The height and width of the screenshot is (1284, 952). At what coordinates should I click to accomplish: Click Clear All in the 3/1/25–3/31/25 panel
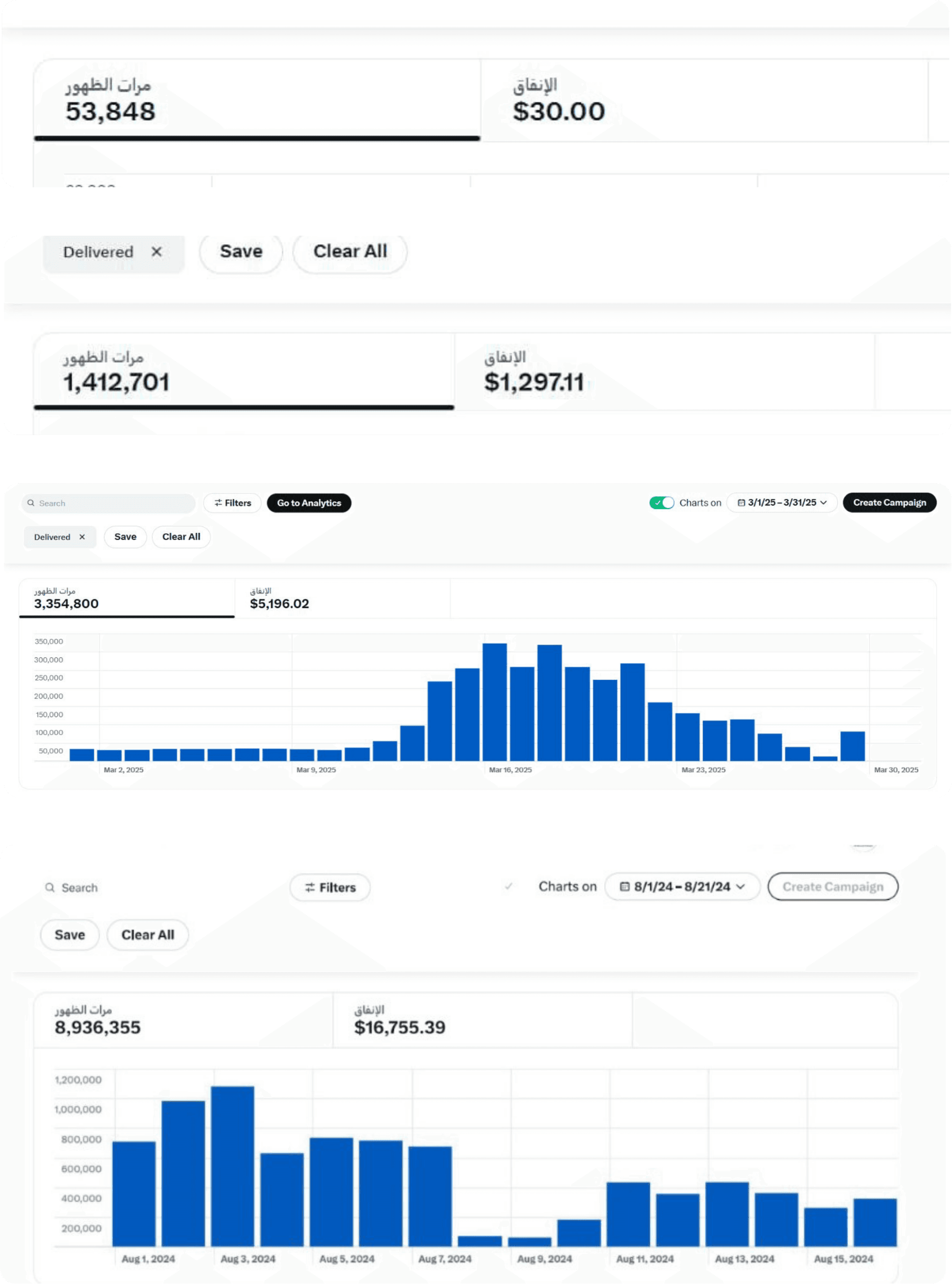(181, 537)
